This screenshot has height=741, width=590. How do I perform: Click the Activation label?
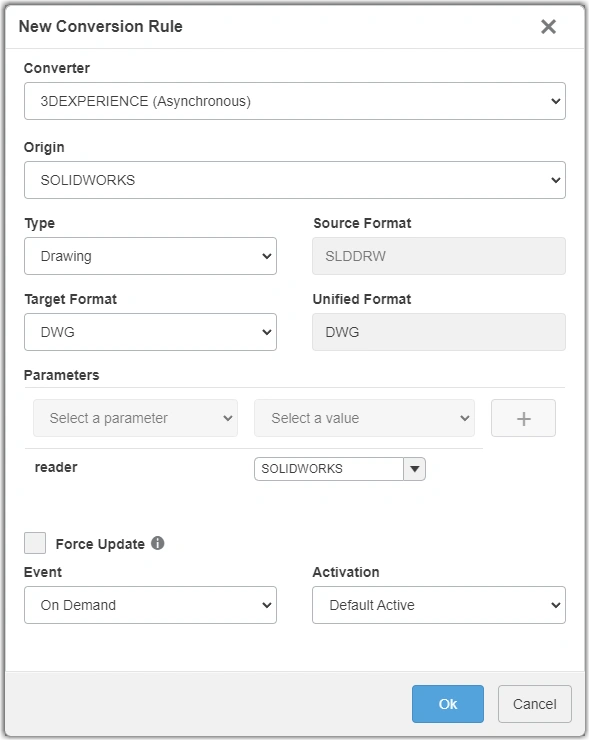[x=346, y=572]
